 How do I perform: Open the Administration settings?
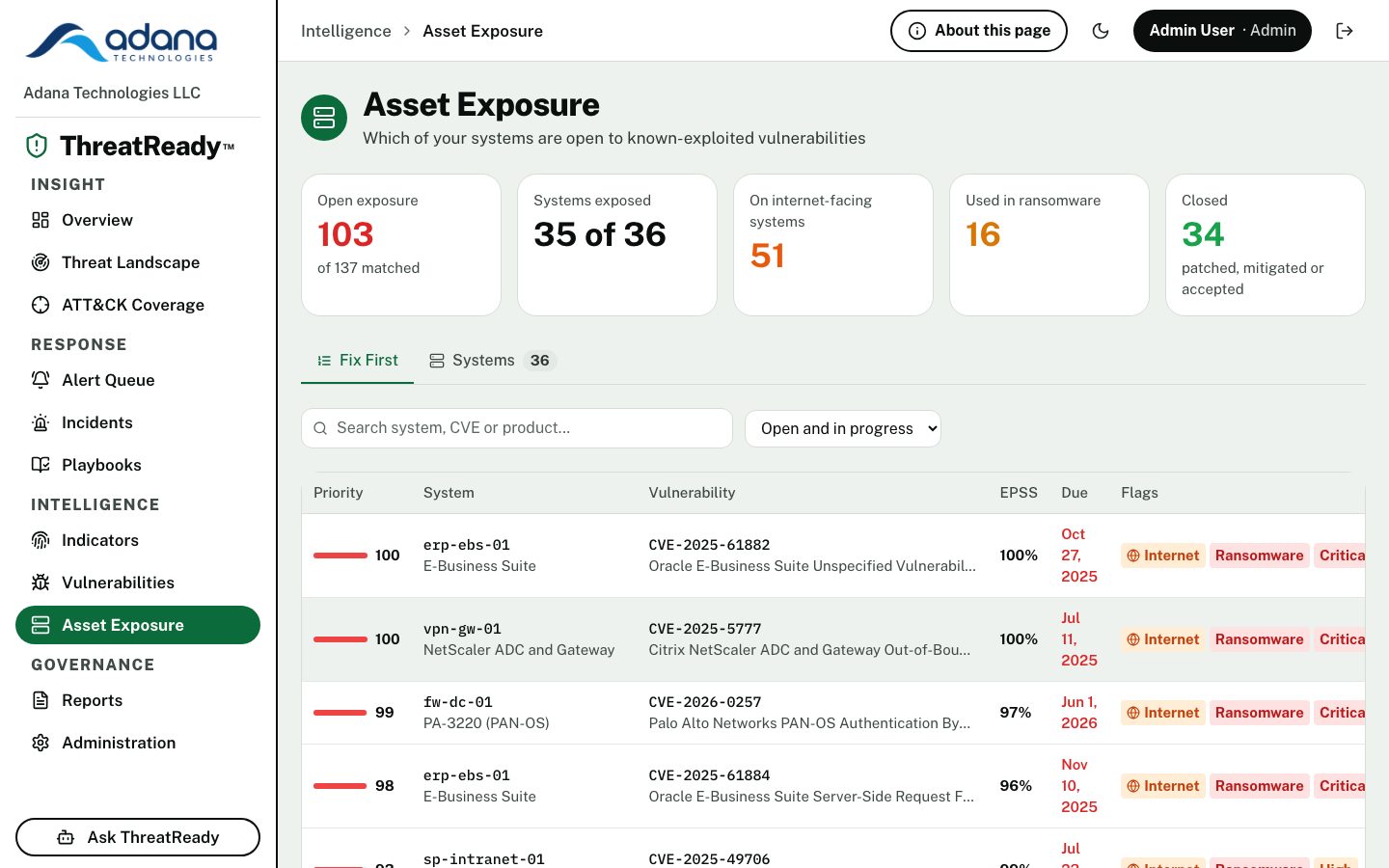138,743
